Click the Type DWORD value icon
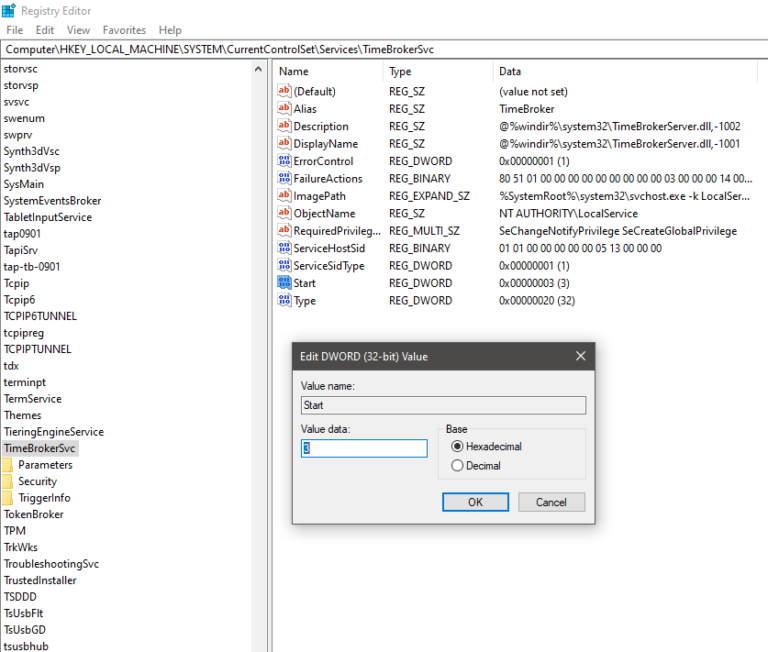 284,300
